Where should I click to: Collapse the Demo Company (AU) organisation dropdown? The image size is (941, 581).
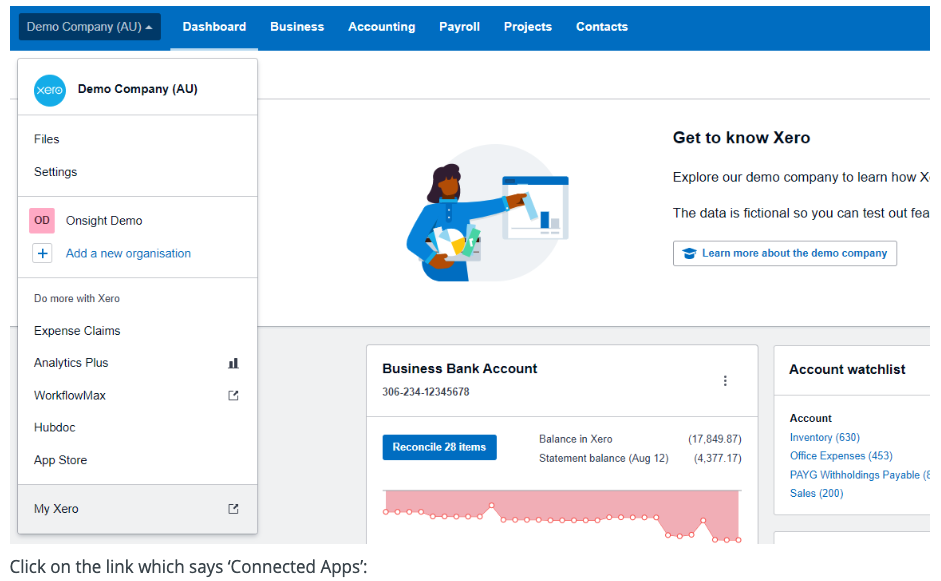tap(90, 27)
